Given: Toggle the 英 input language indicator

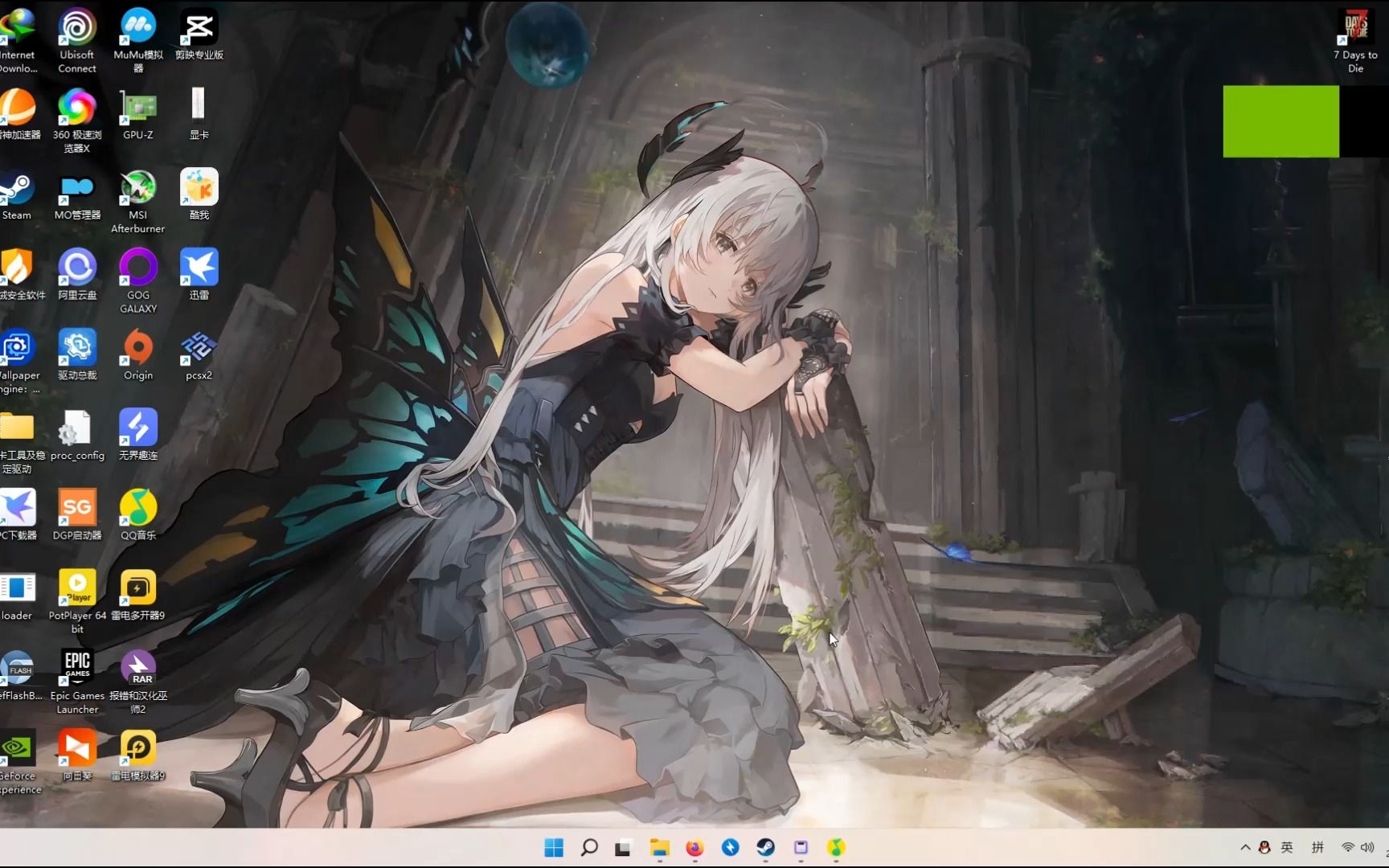Looking at the screenshot, I should coord(1287,848).
